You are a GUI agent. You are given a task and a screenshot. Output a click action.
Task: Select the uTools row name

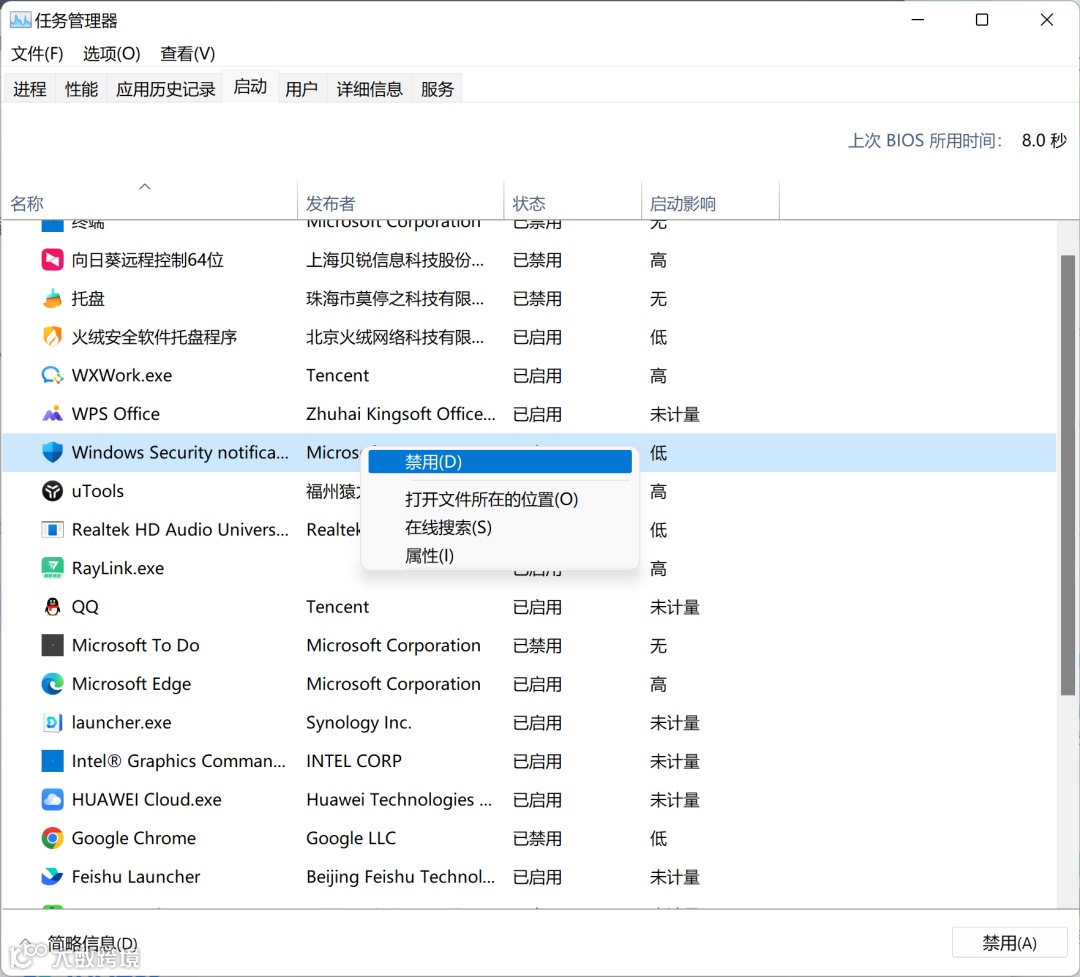pyautogui.click(x=98, y=491)
